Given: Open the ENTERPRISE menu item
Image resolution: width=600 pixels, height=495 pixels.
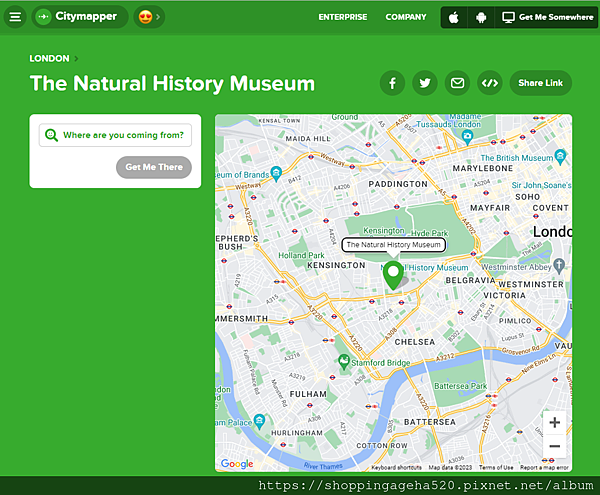Looking at the screenshot, I should pos(342,17).
